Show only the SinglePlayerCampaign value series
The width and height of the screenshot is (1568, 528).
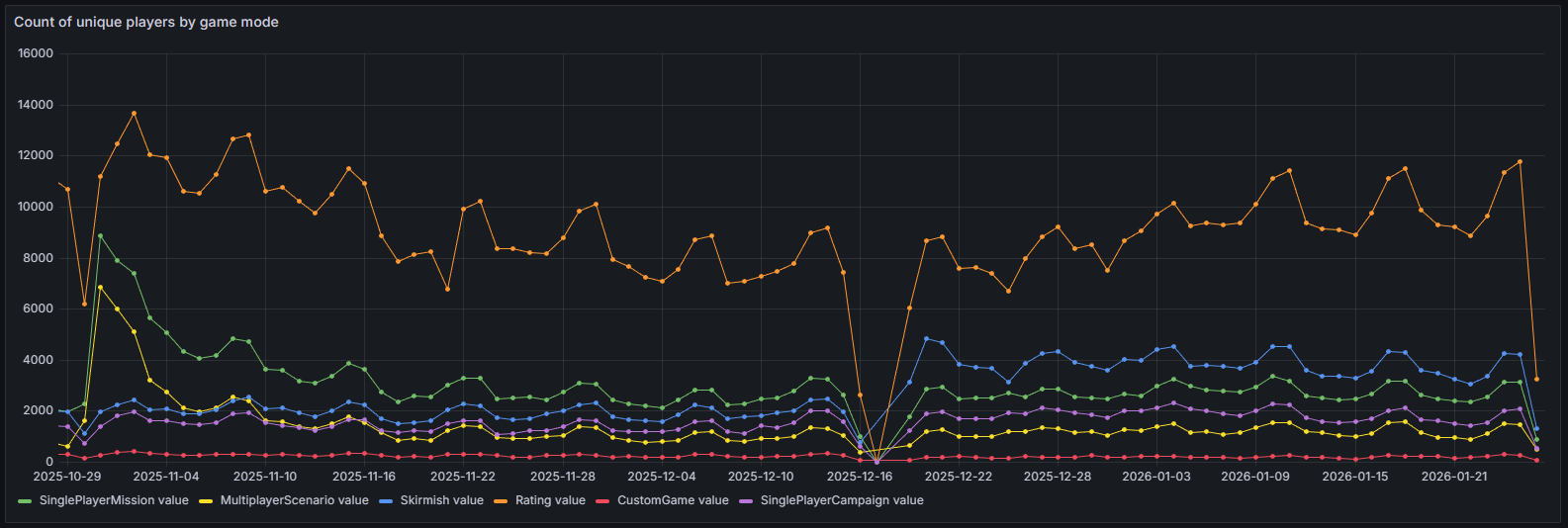click(841, 500)
